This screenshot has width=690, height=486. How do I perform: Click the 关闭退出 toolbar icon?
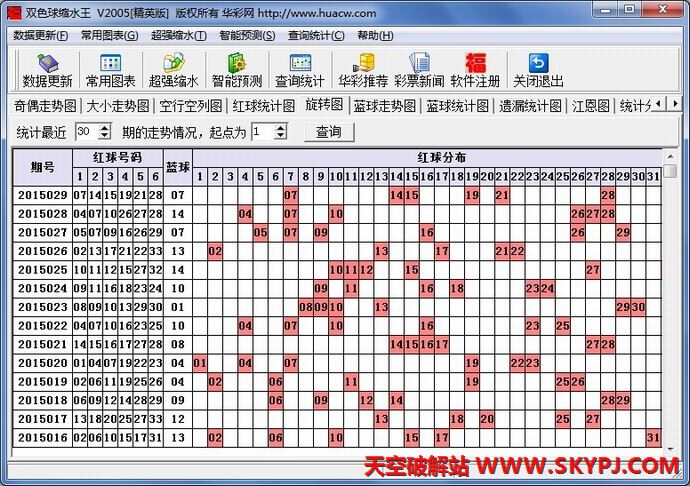pyautogui.click(x=538, y=70)
